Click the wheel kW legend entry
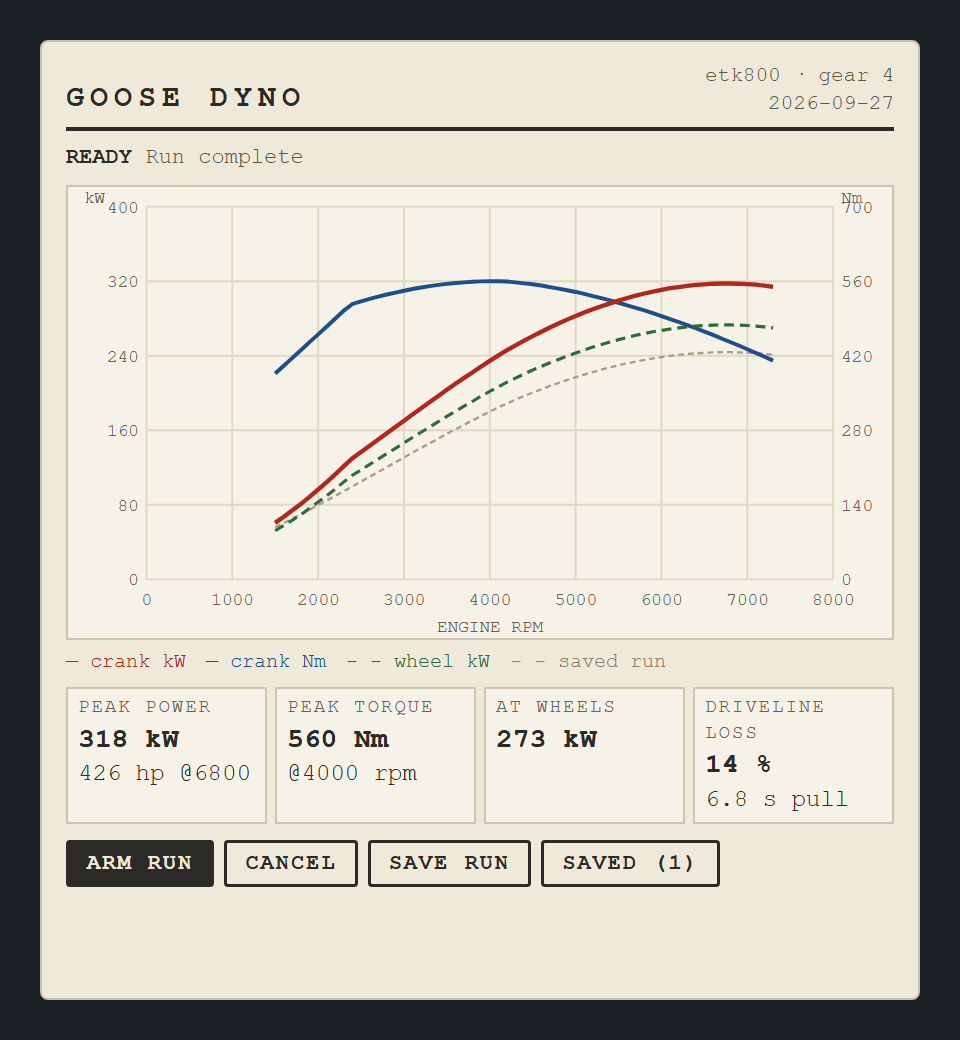This screenshot has height=1040, width=960. click(x=419, y=661)
